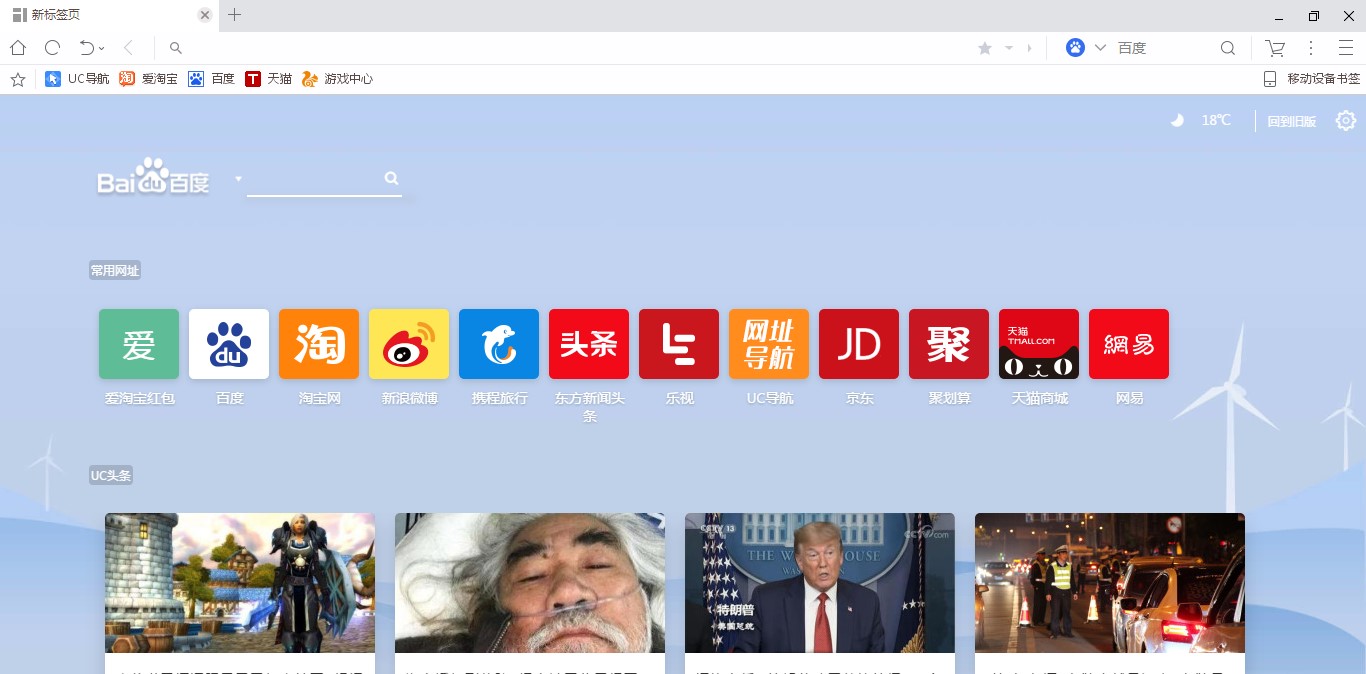Click the moon weather icon
1366x674 pixels.
[1177, 120]
